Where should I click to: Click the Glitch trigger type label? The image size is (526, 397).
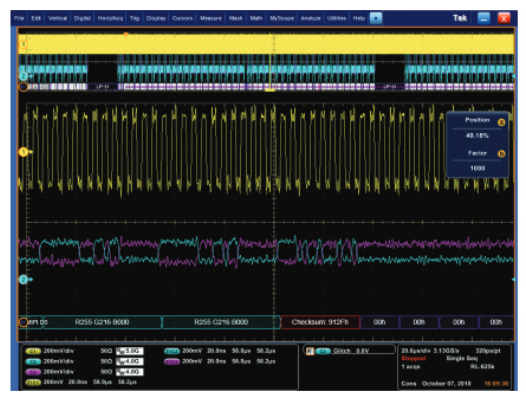coord(341,351)
